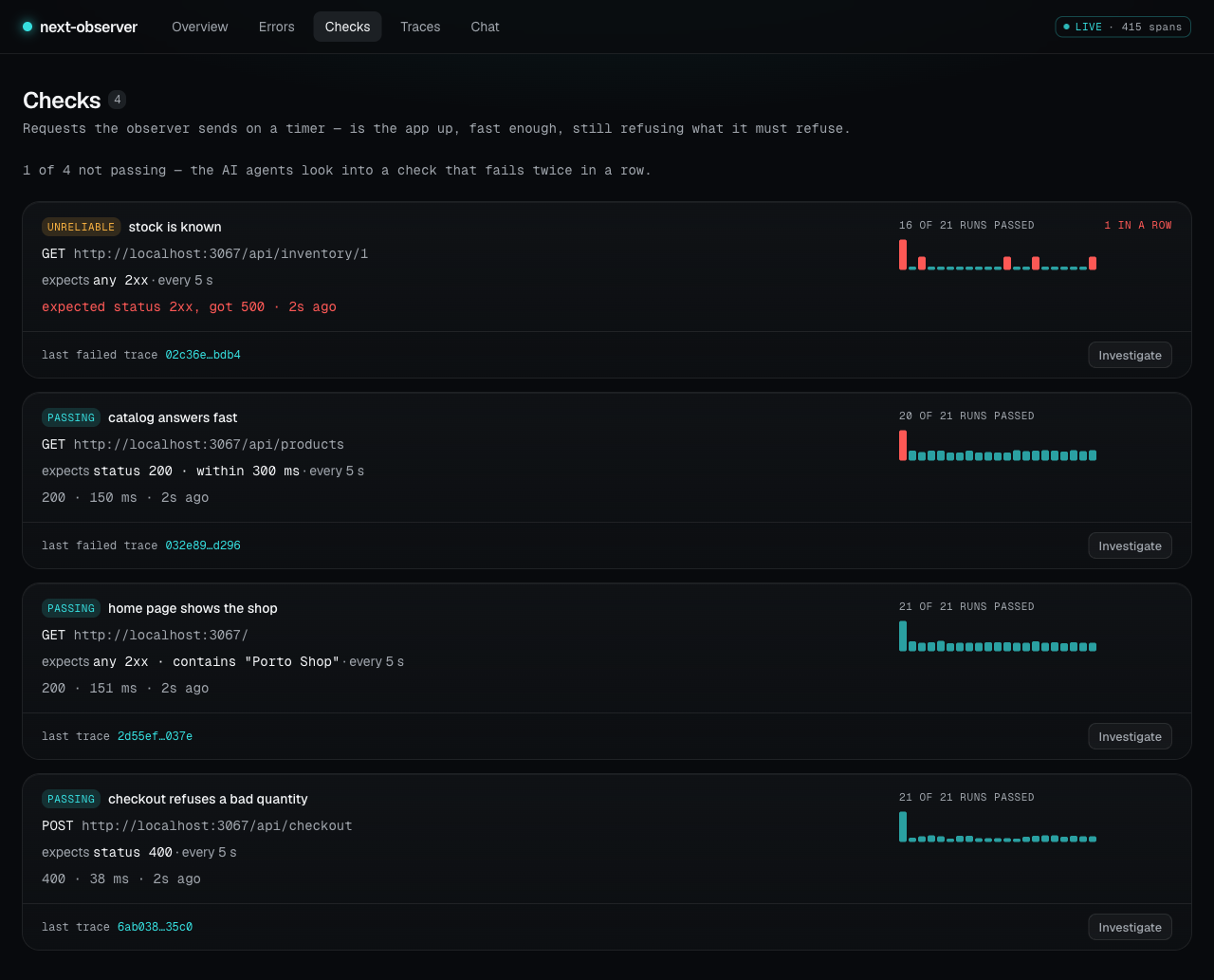Click the tall first bar in checkout chart

point(903,827)
